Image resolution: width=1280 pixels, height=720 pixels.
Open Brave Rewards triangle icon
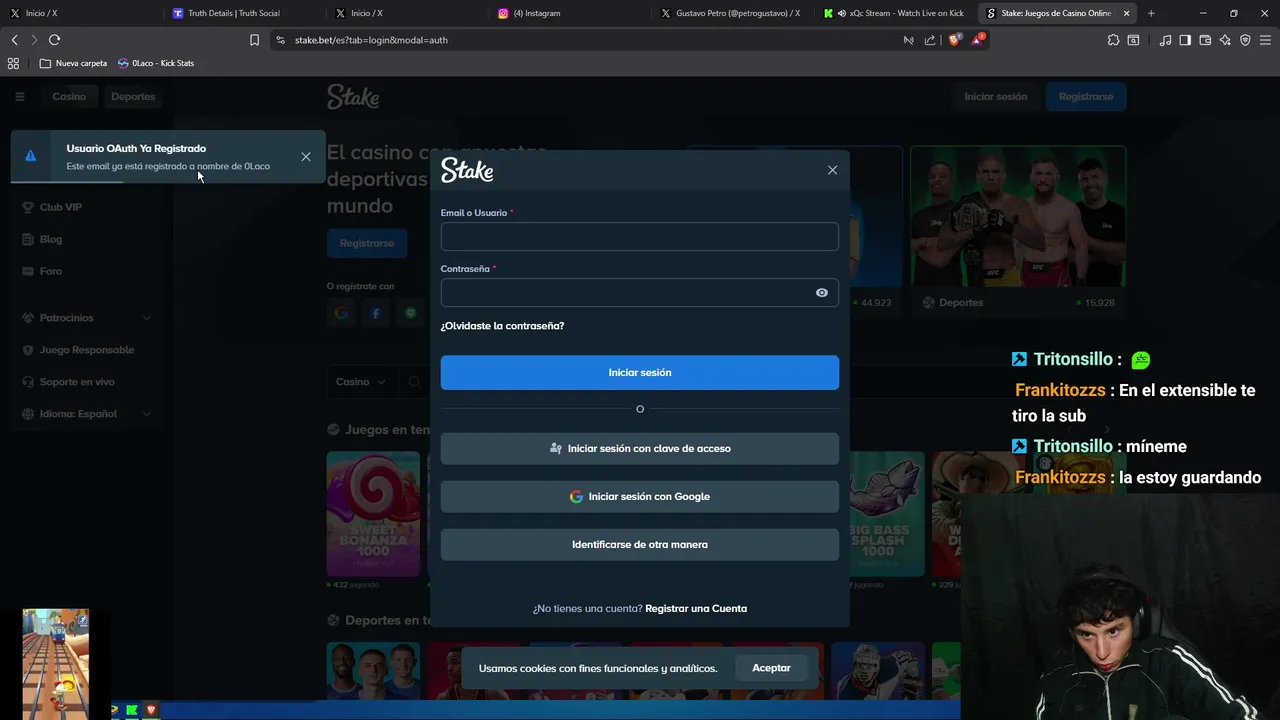pos(979,40)
